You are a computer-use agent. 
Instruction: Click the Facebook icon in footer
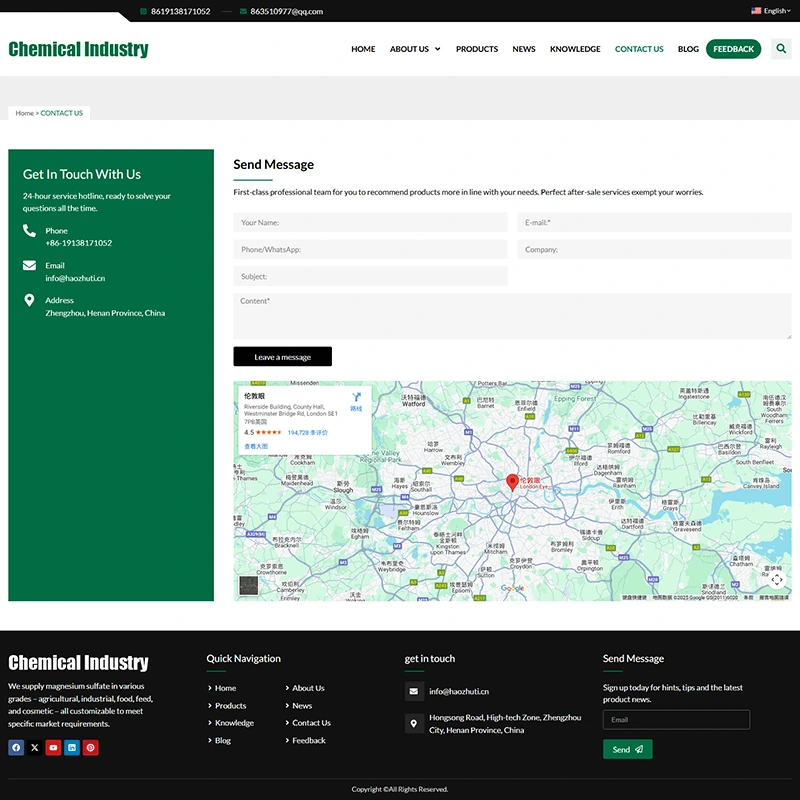pyautogui.click(x=16, y=747)
